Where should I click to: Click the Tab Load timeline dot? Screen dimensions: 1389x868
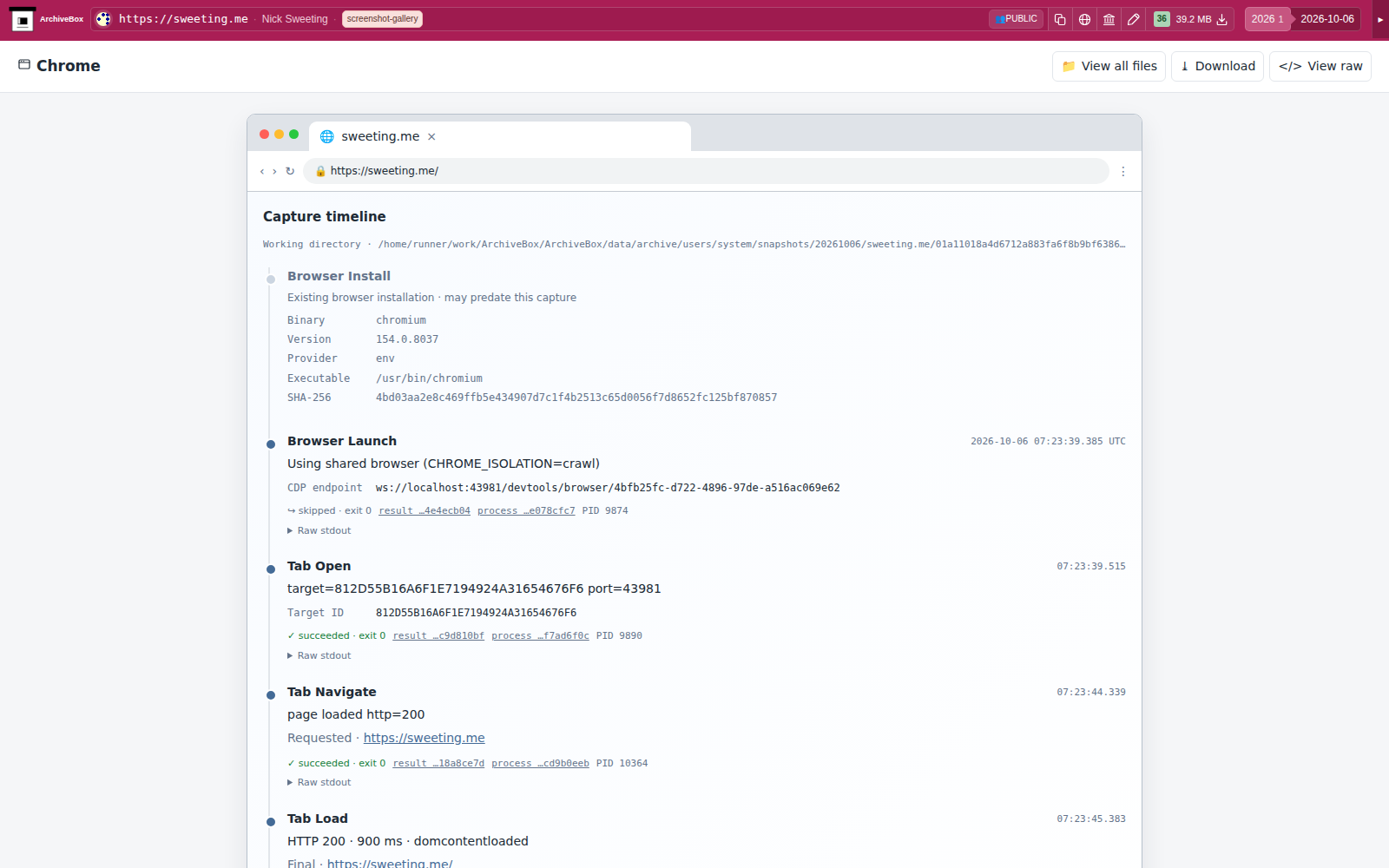[271, 822]
